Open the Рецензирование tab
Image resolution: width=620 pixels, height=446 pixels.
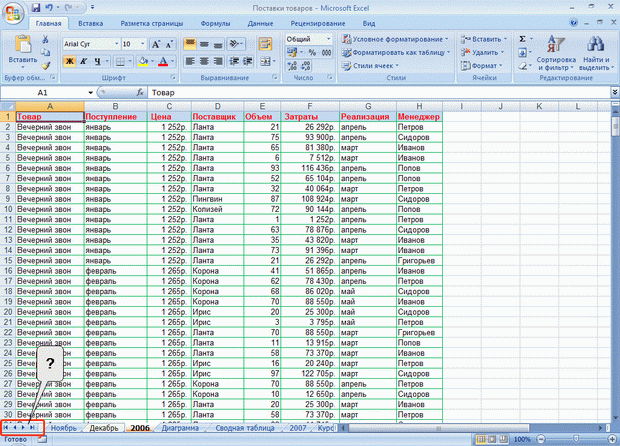[318, 23]
